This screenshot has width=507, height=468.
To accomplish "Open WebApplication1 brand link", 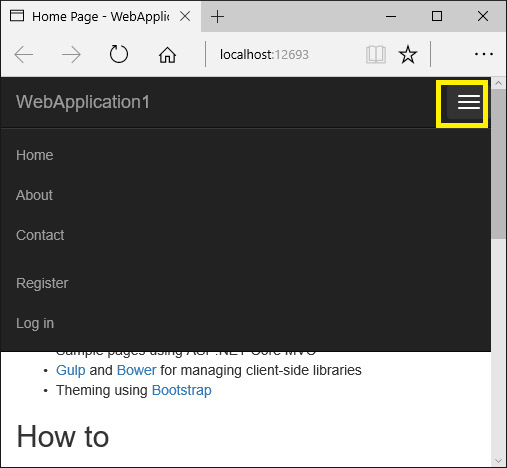I will 83,102.
